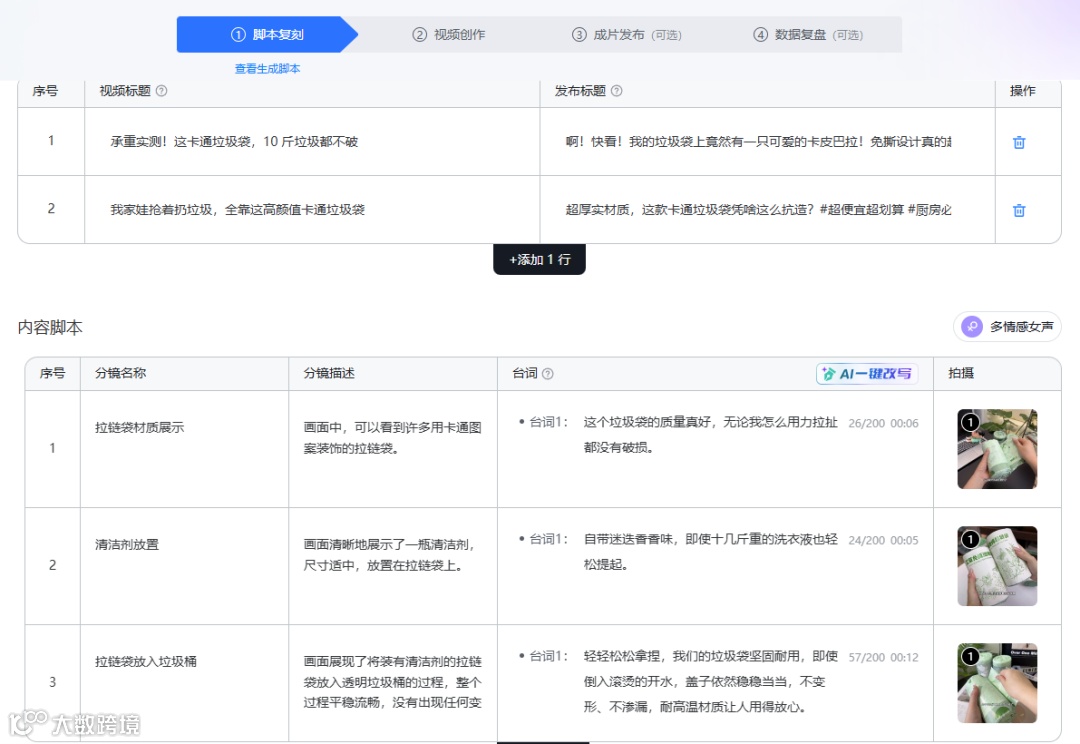Delete row 2 script with the trash icon

click(1018, 210)
